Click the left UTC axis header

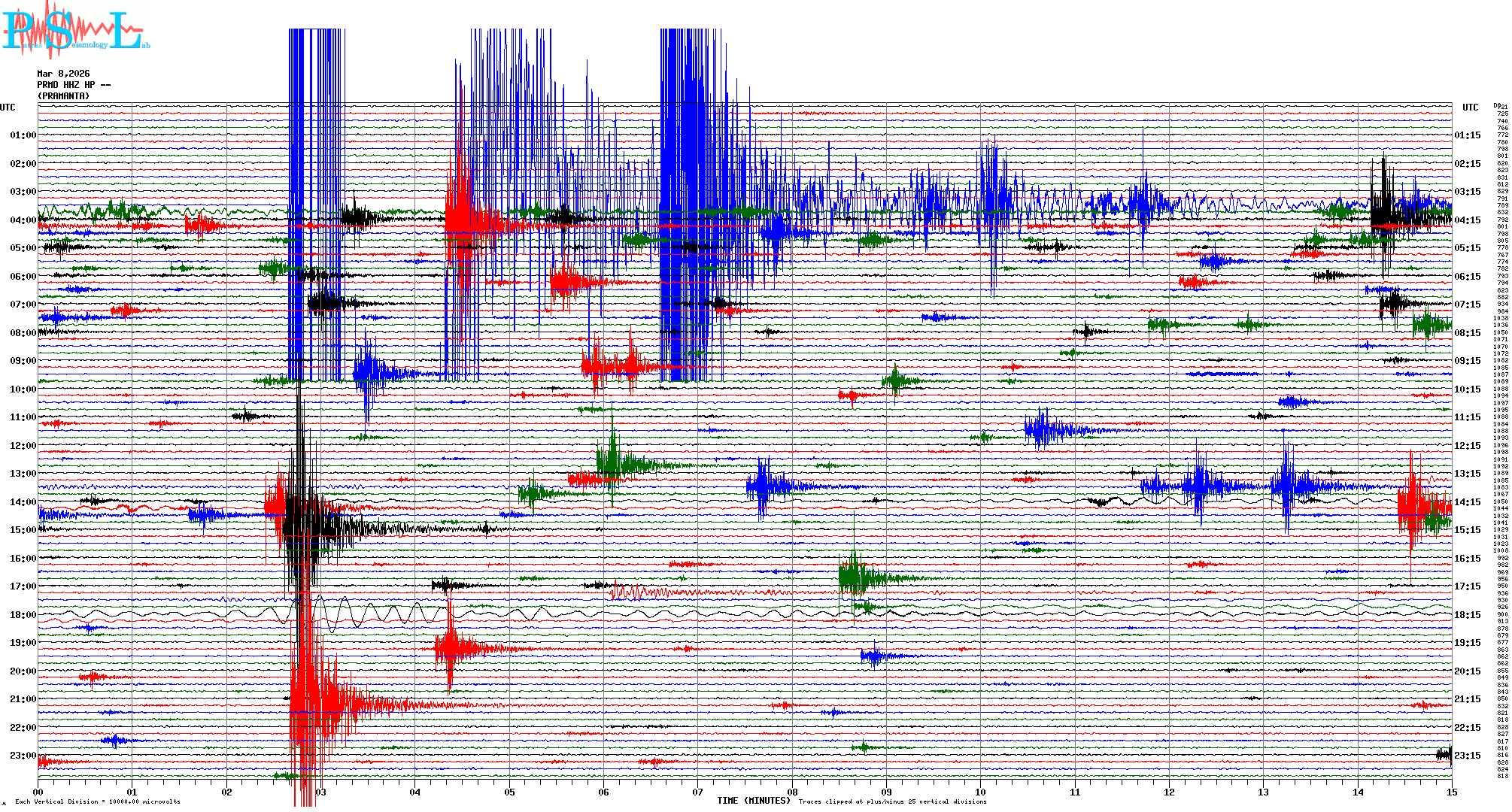[x=8, y=108]
